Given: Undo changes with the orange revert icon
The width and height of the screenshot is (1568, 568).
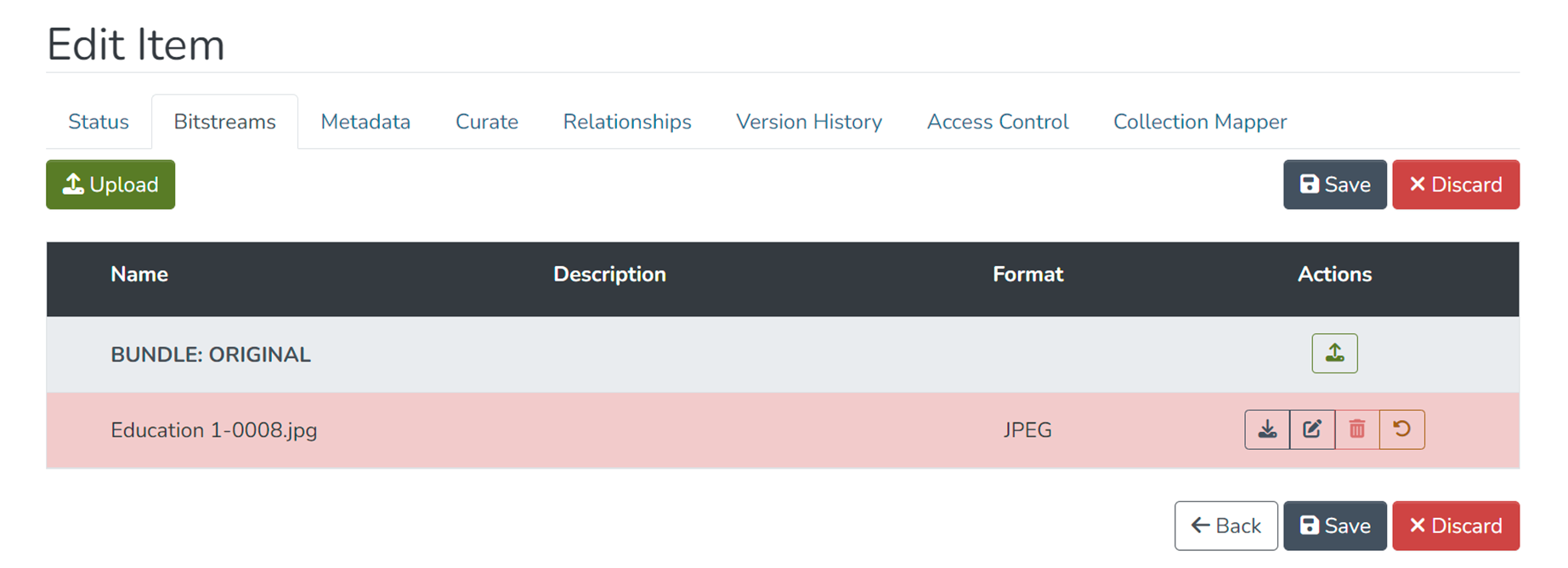Looking at the screenshot, I should [1402, 429].
